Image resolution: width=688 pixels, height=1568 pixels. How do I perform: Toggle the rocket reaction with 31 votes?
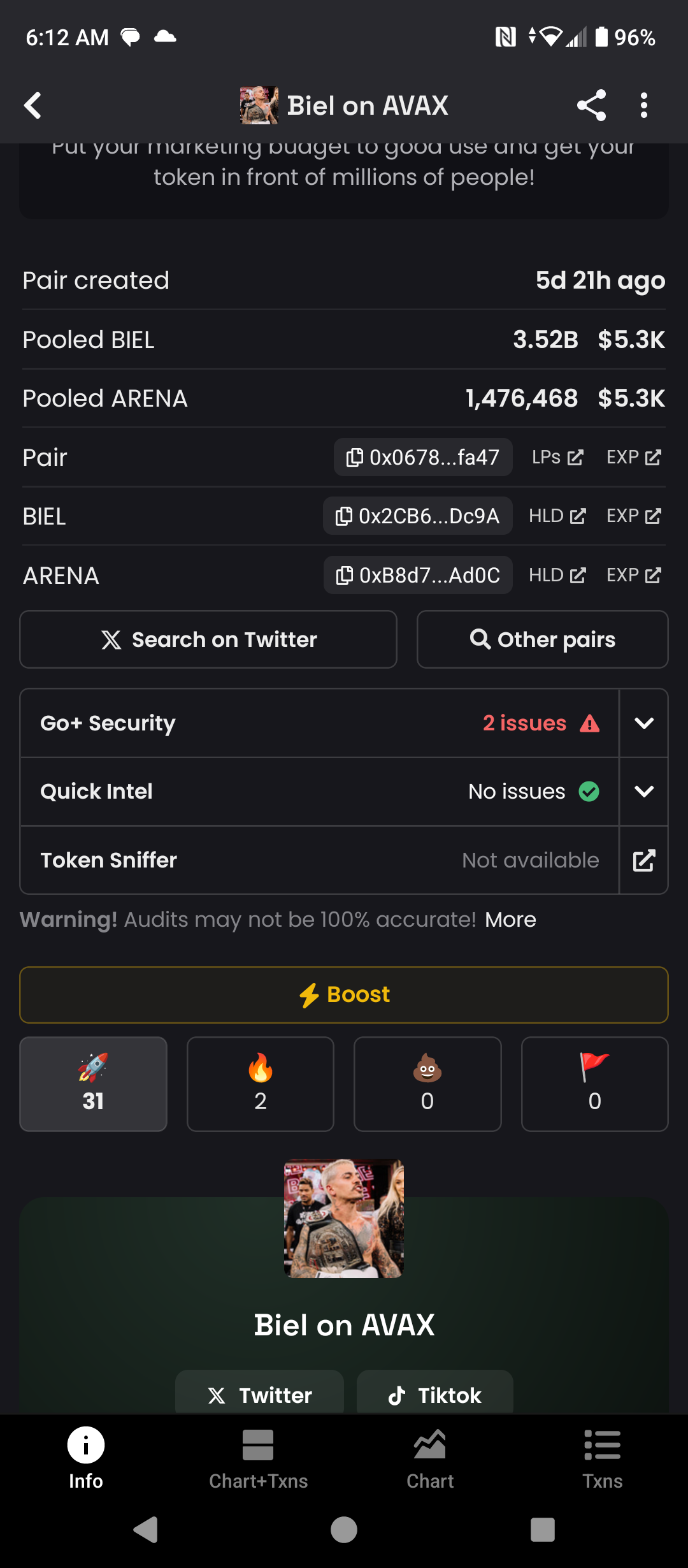click(x=94, y=1084)
